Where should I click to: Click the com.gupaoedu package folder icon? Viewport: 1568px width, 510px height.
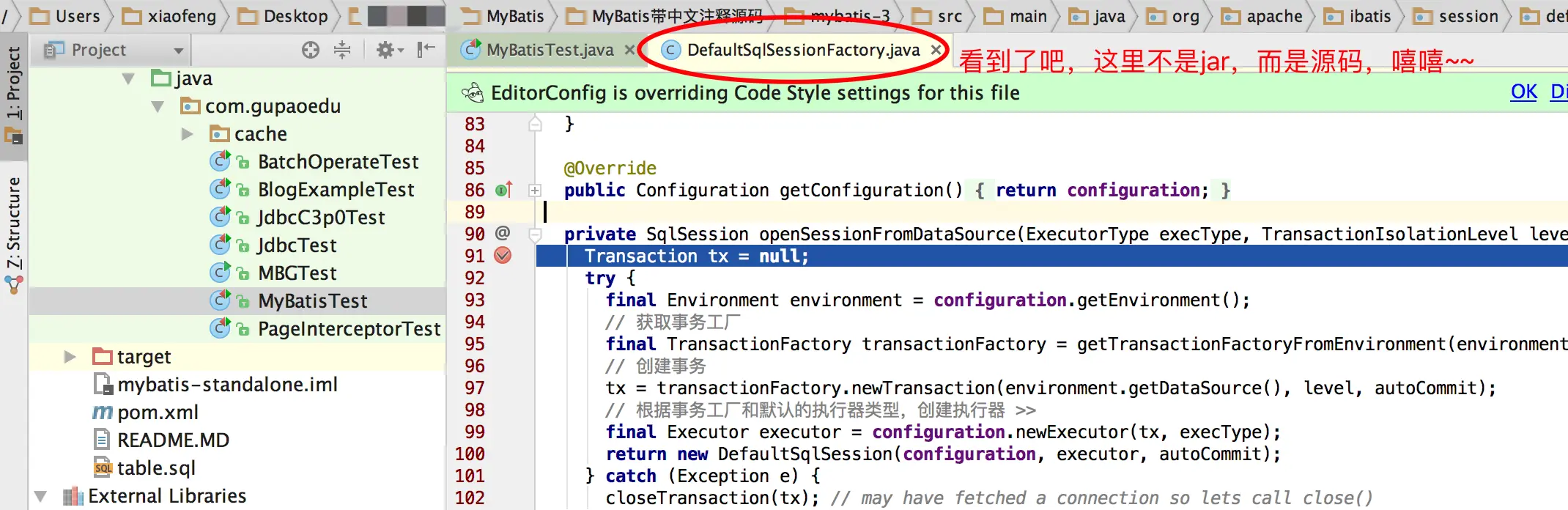click(190, 107)
